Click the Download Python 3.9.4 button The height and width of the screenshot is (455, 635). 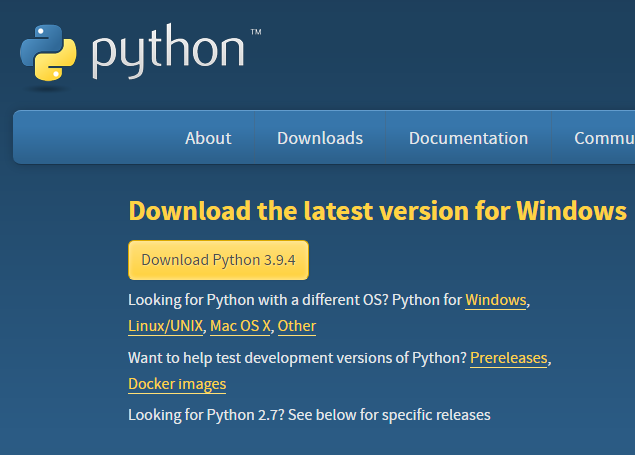point(218,260)
